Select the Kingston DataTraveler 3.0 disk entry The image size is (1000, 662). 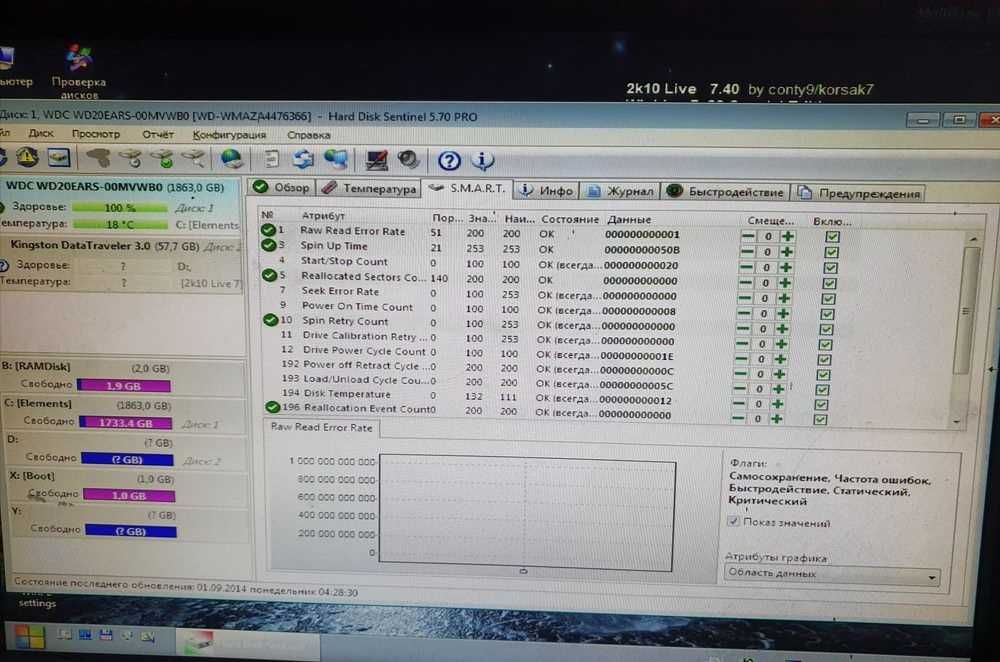121,263
